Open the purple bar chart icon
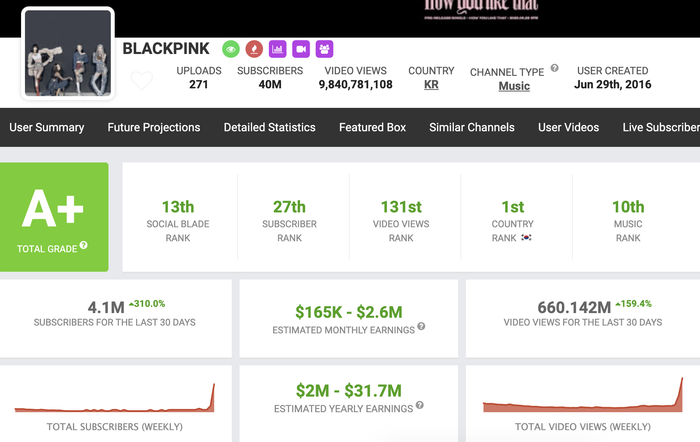 tap(278, 48)
